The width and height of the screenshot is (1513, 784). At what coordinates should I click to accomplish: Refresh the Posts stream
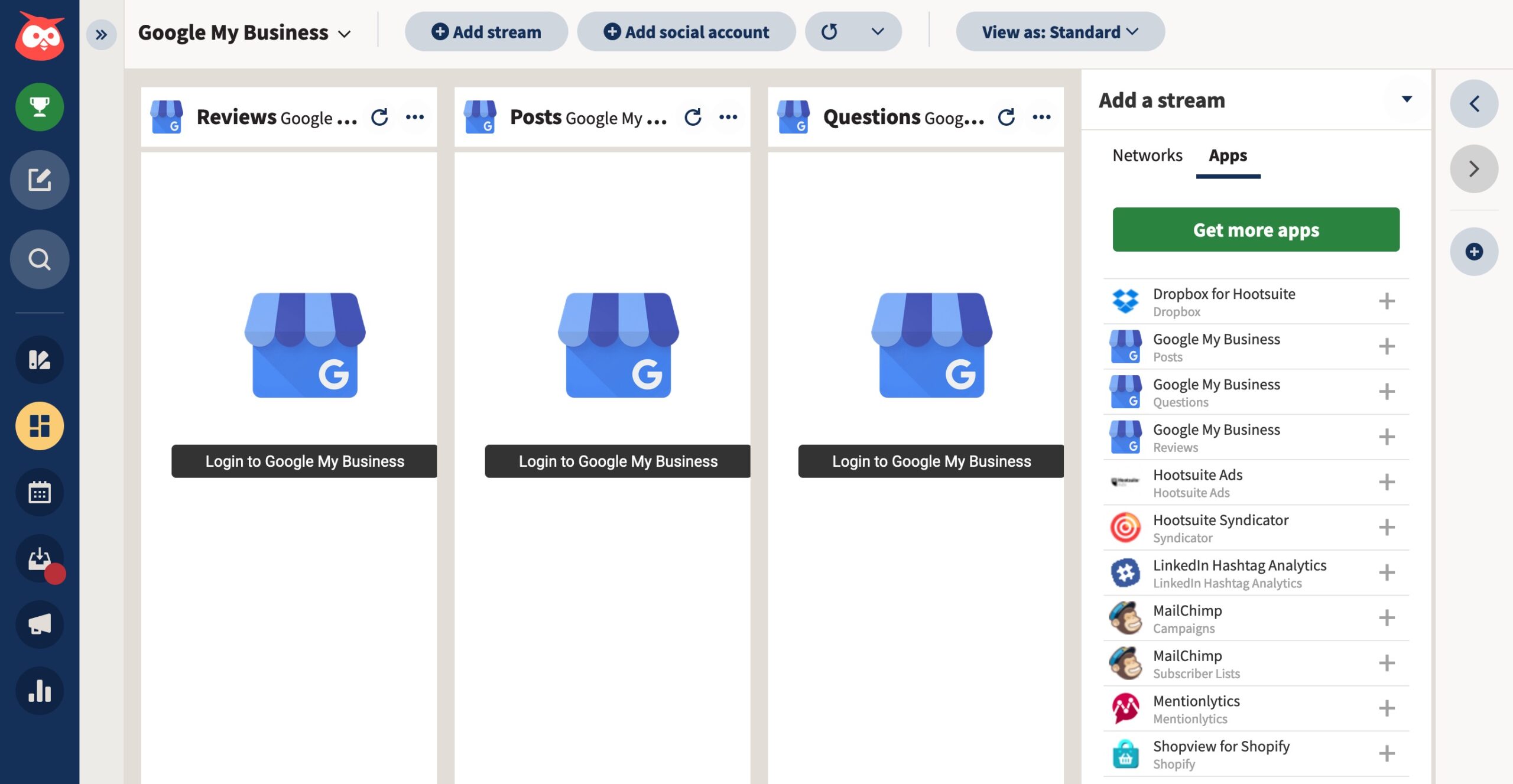click(x=693, y=117)
